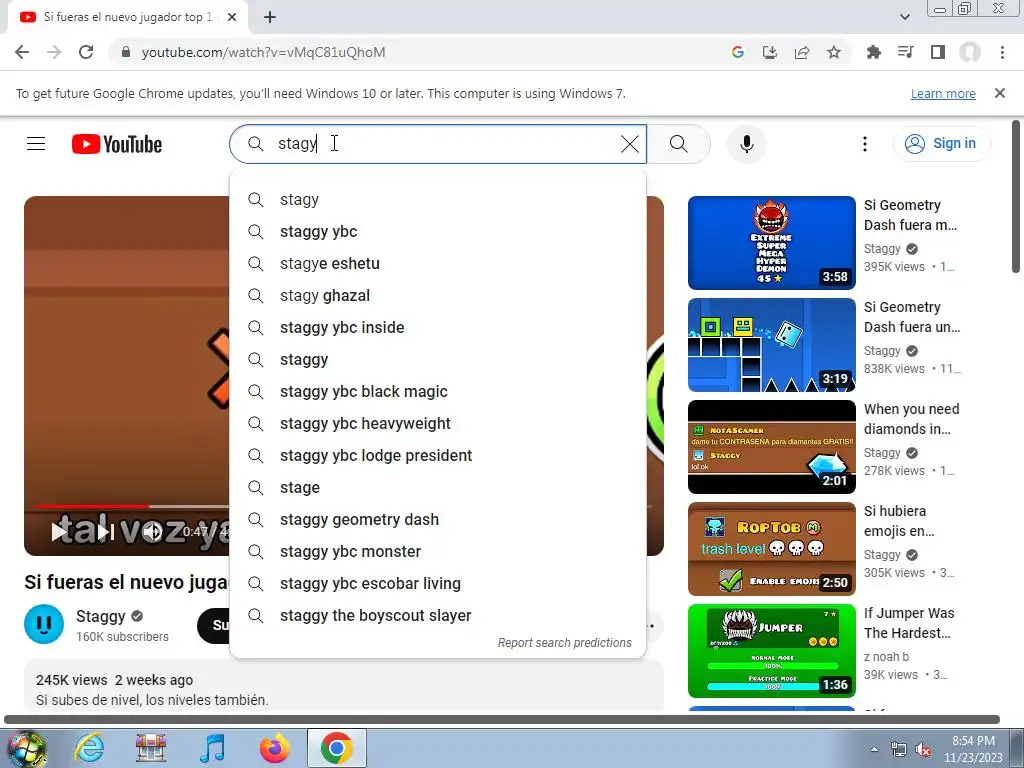Open 3:19 Geometry Dash video thumbnail
The image size is (1024, 768).
(x=771, y=345)
